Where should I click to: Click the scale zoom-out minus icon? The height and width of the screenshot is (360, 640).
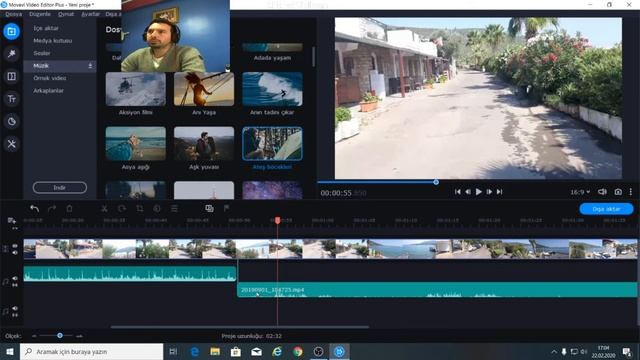tap(34, 336)
